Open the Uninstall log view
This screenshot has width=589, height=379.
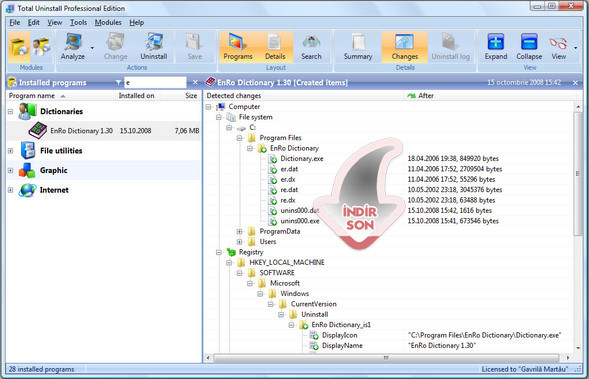450,47
